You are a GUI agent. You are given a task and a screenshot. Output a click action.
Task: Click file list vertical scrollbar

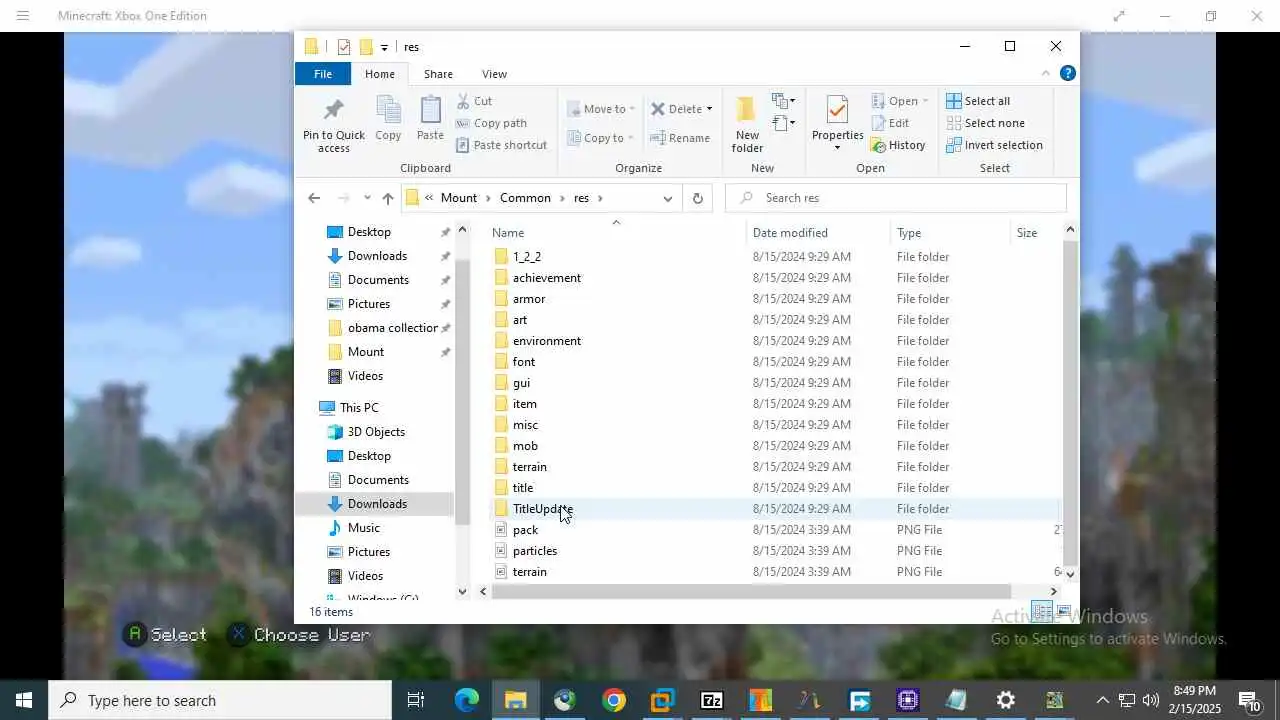[1070, 403]
